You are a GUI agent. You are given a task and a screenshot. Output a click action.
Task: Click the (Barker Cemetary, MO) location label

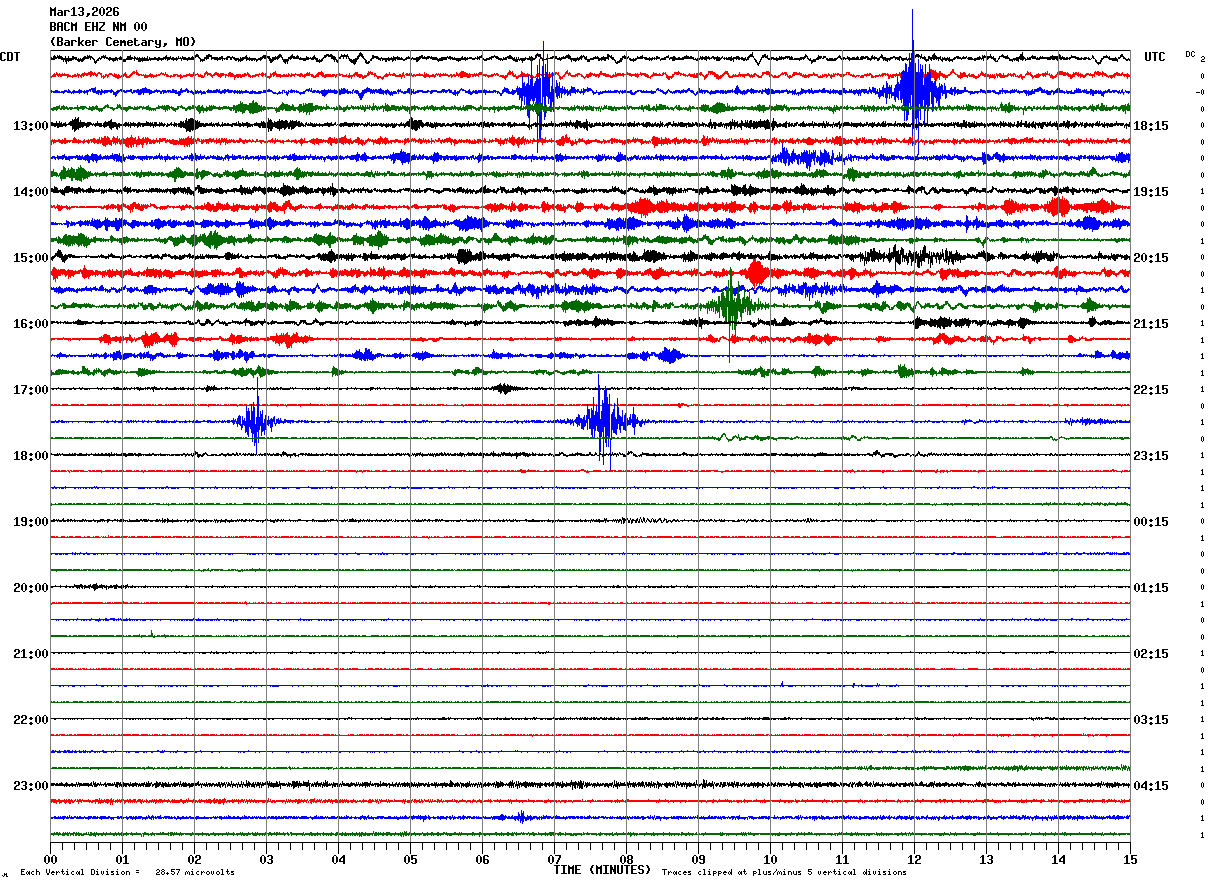(x=123, y=42)
